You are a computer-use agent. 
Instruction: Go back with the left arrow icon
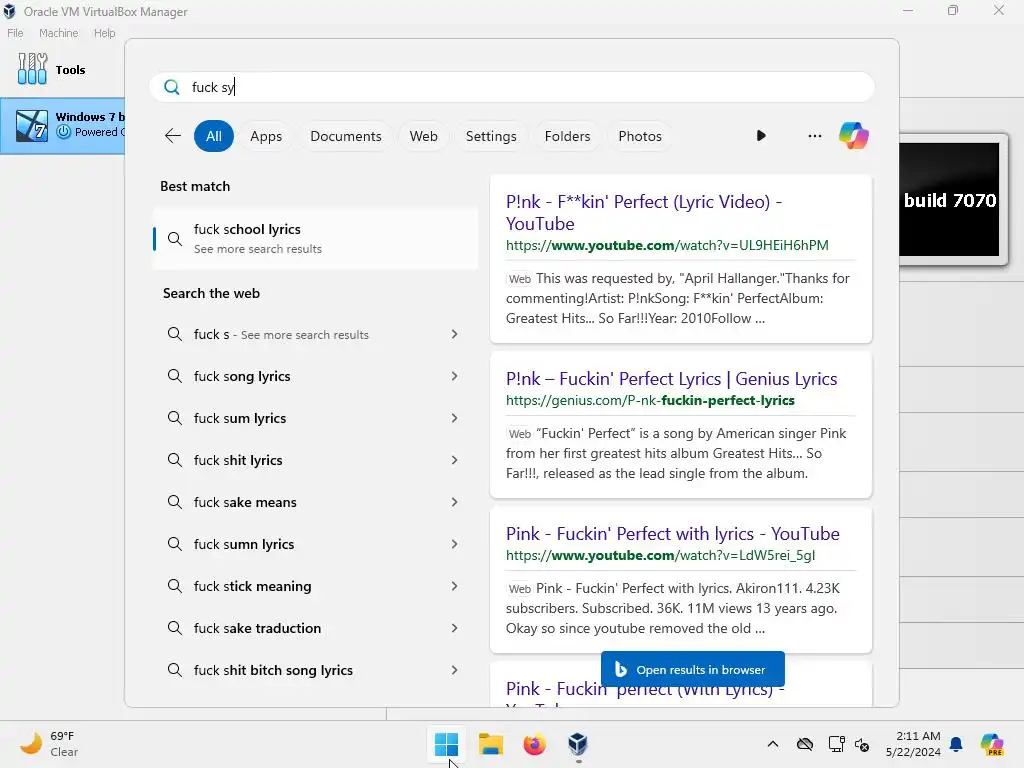click(x=172, y=136)
